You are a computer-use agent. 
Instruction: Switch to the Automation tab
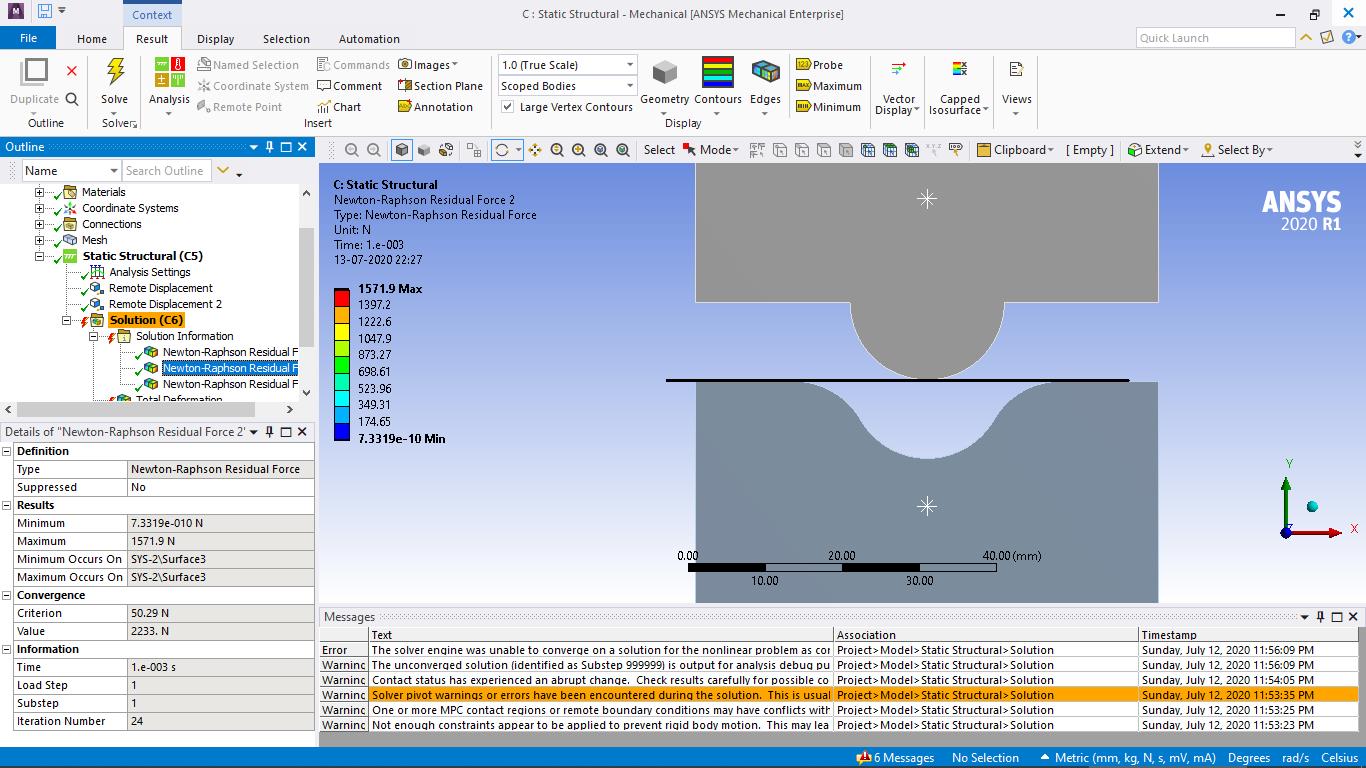pyautogui.click(x=369, y=39)
